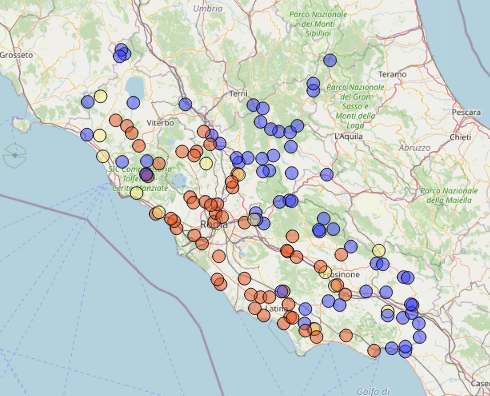Click the L'Aquila city label
Image resolution: width=490 pixels, height=396 pixels.
coord(348,136)
